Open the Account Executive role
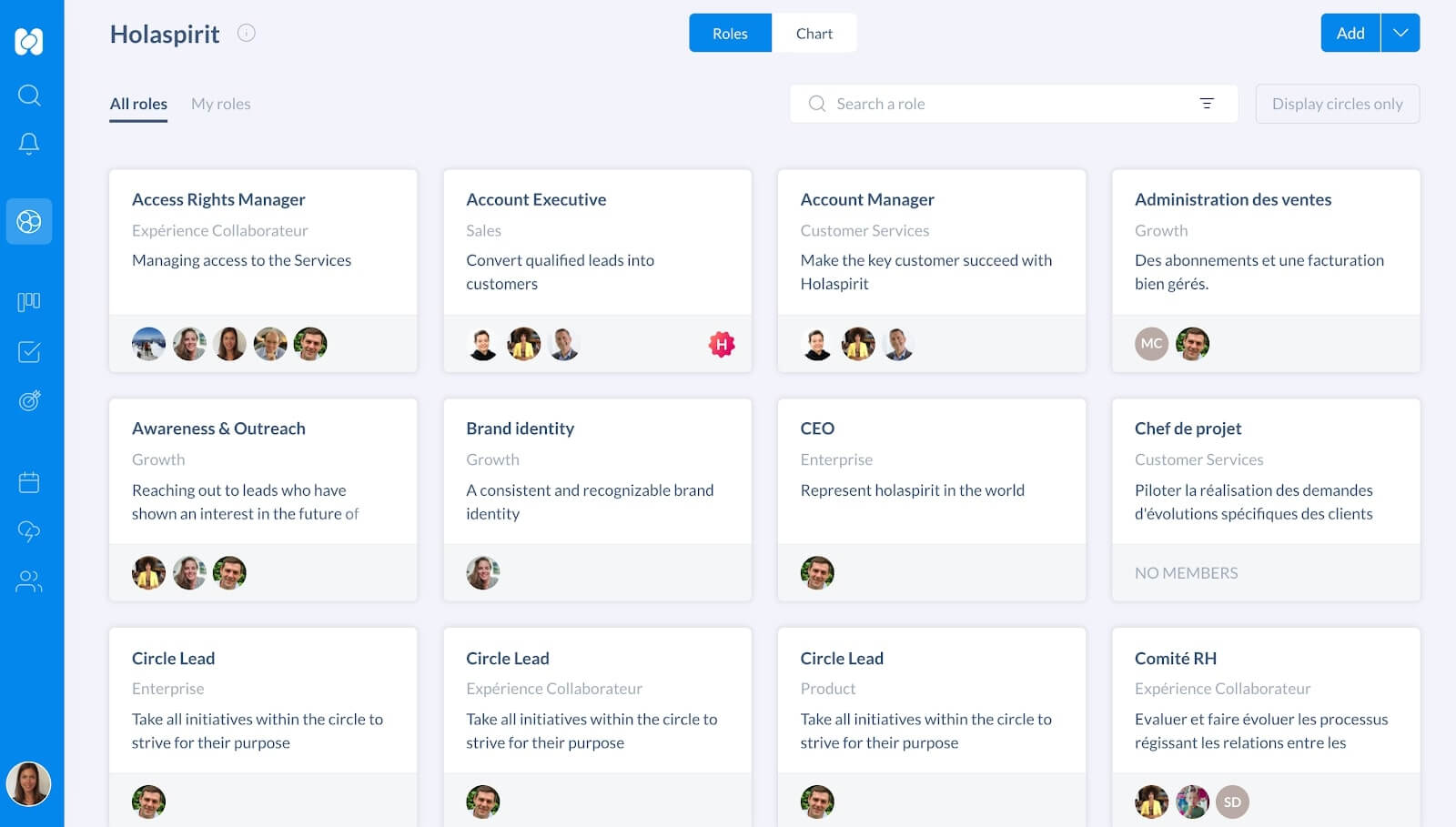The height and width of the screenshot is (827, 1456). point(536,199)
